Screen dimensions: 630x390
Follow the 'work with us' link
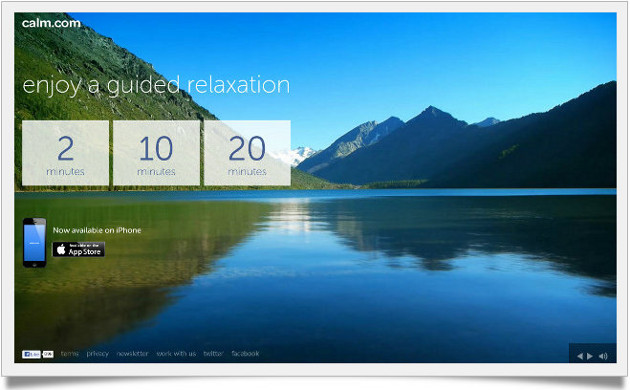(x=176, y=353)
